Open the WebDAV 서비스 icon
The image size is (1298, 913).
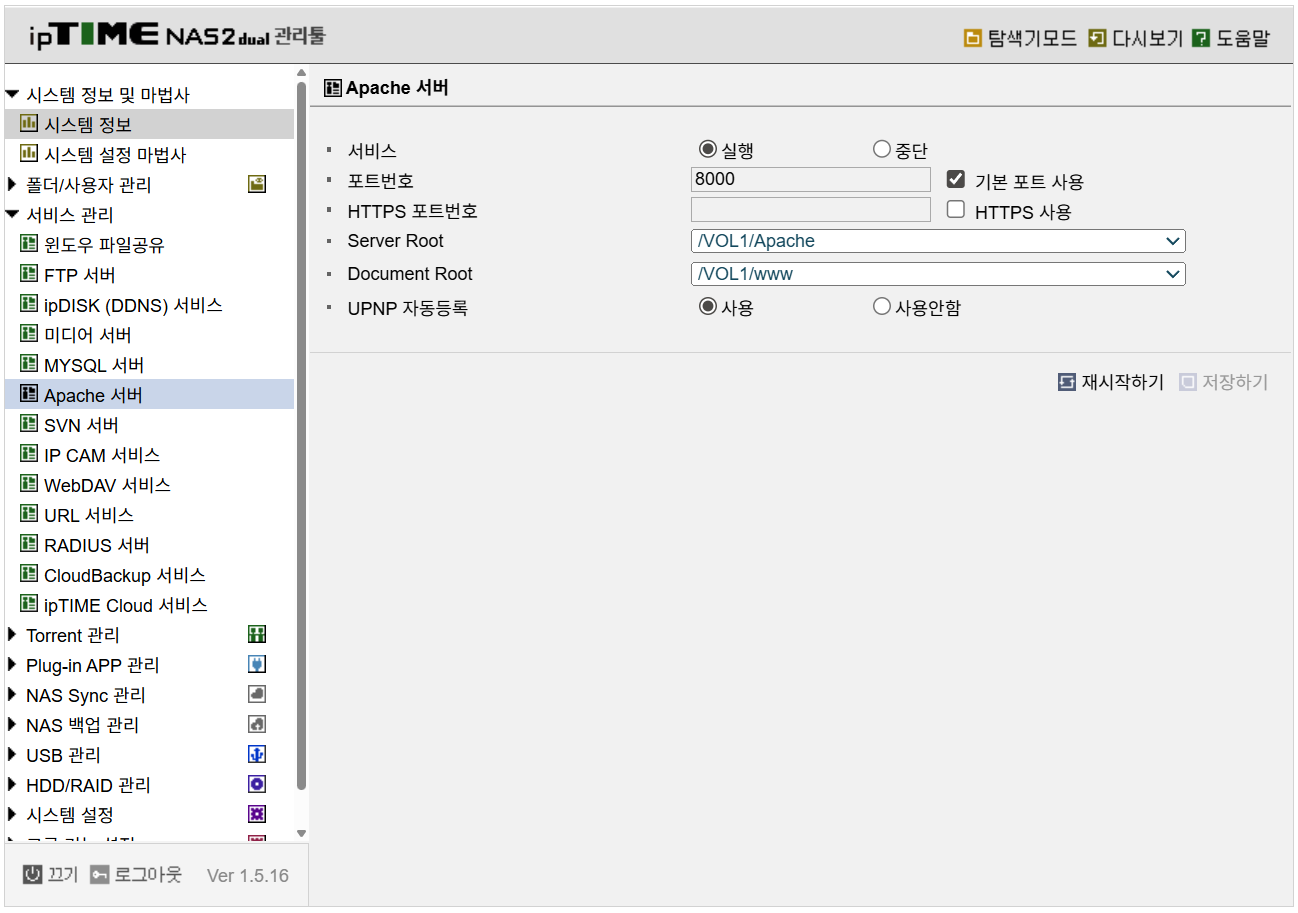pyautogui.click(x=29, y=484)
